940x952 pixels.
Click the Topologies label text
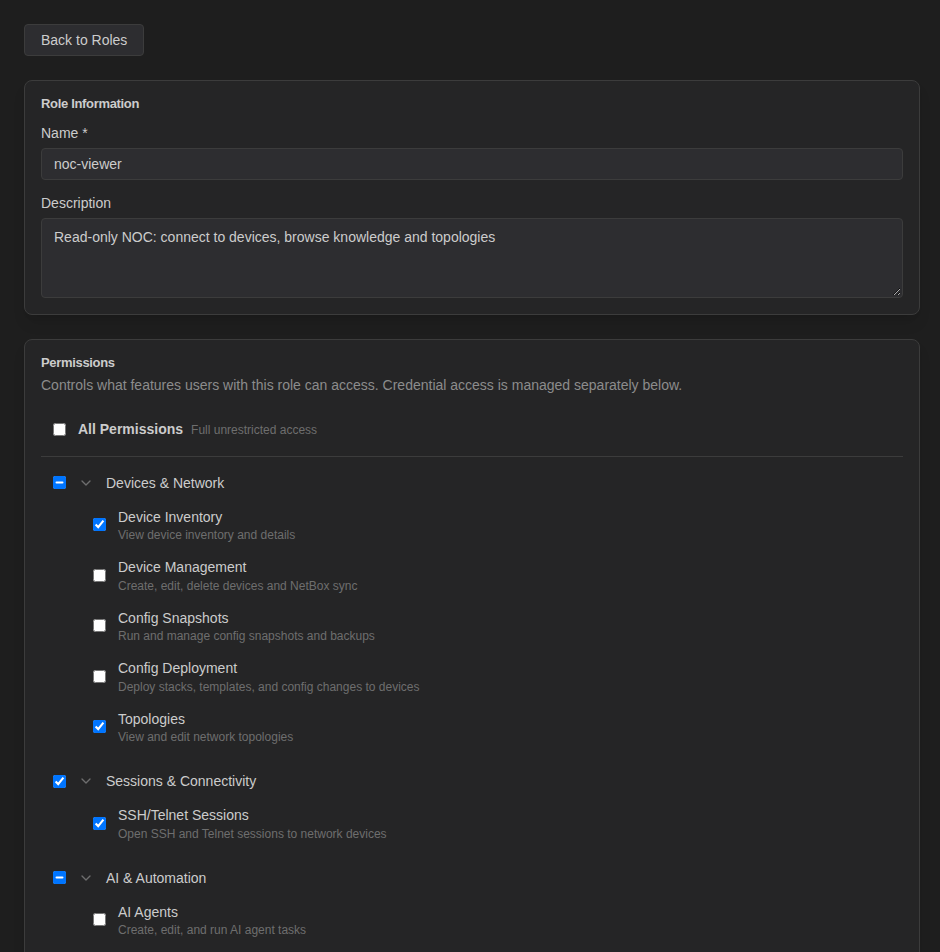click(151, 719)
